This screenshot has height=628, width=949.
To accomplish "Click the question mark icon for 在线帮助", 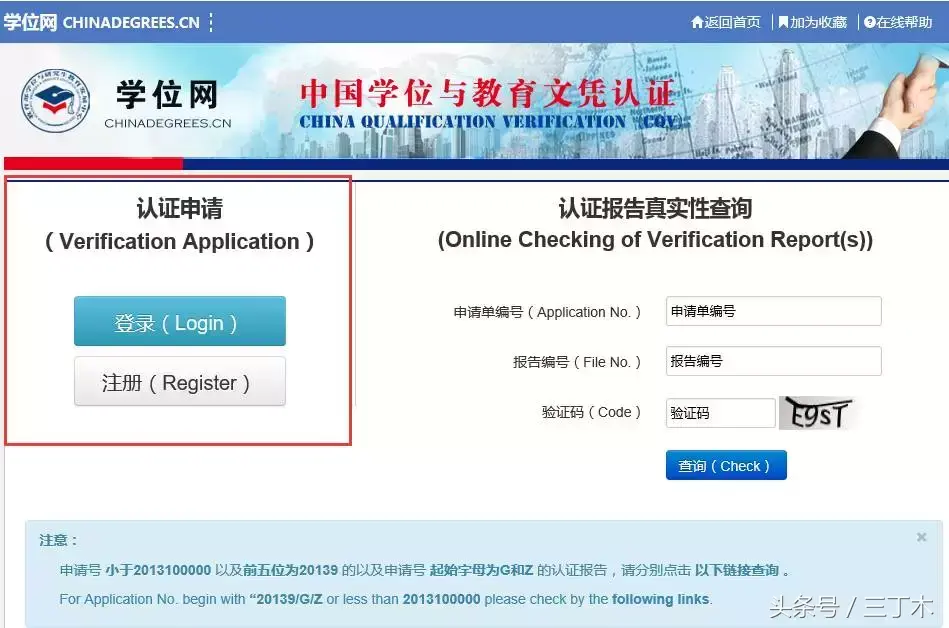I will click(870, 22).
